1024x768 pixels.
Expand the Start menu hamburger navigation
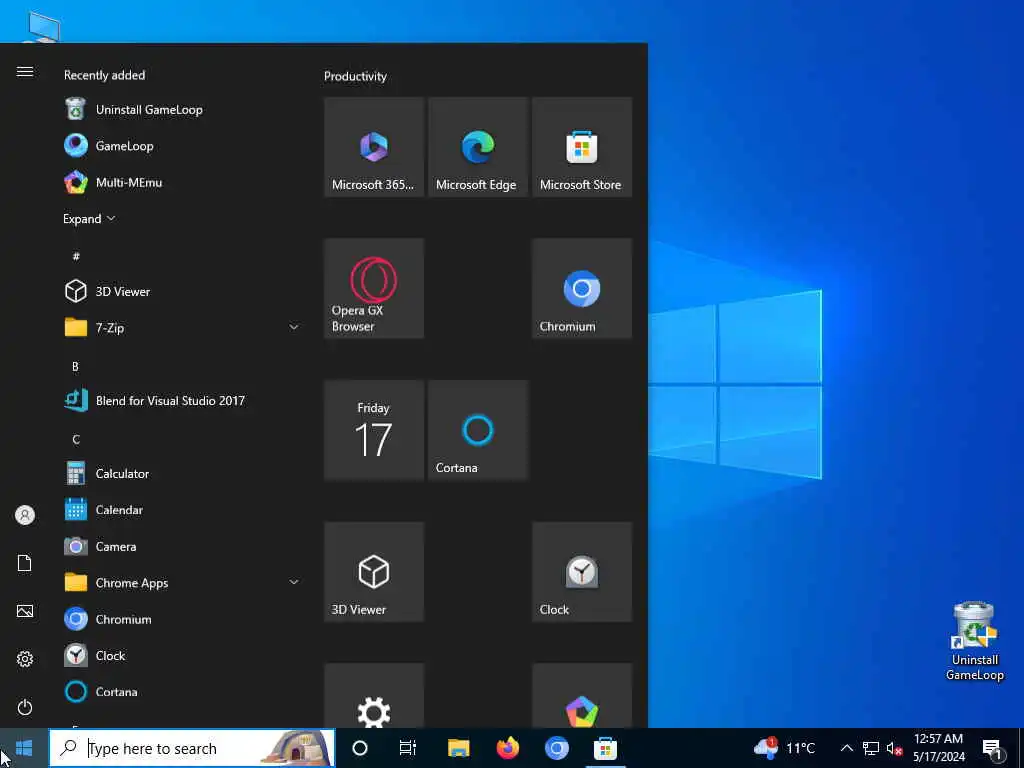[x=25, y=71]
